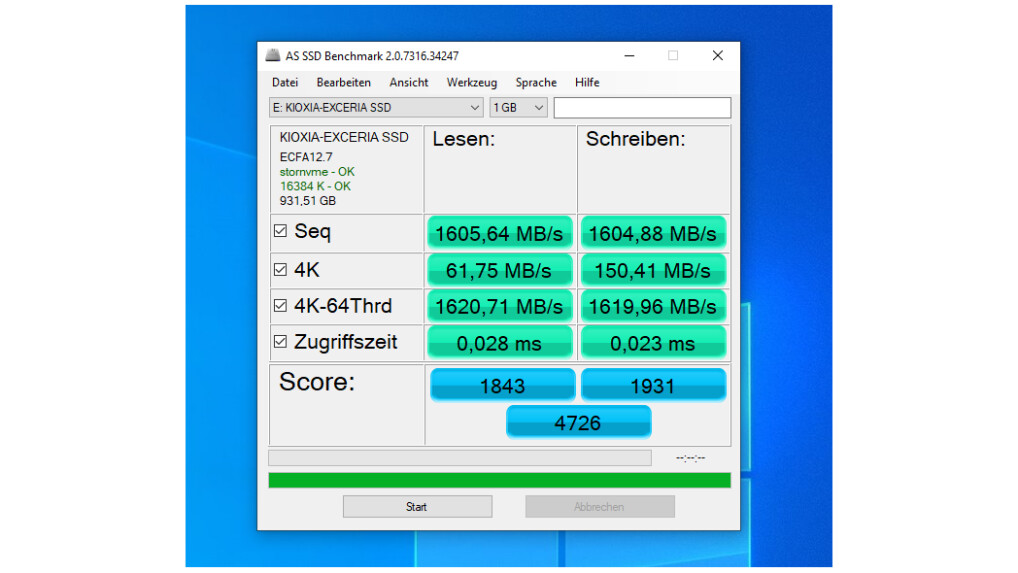Minimize the AS SSD Benchmark window

[629, 56]
